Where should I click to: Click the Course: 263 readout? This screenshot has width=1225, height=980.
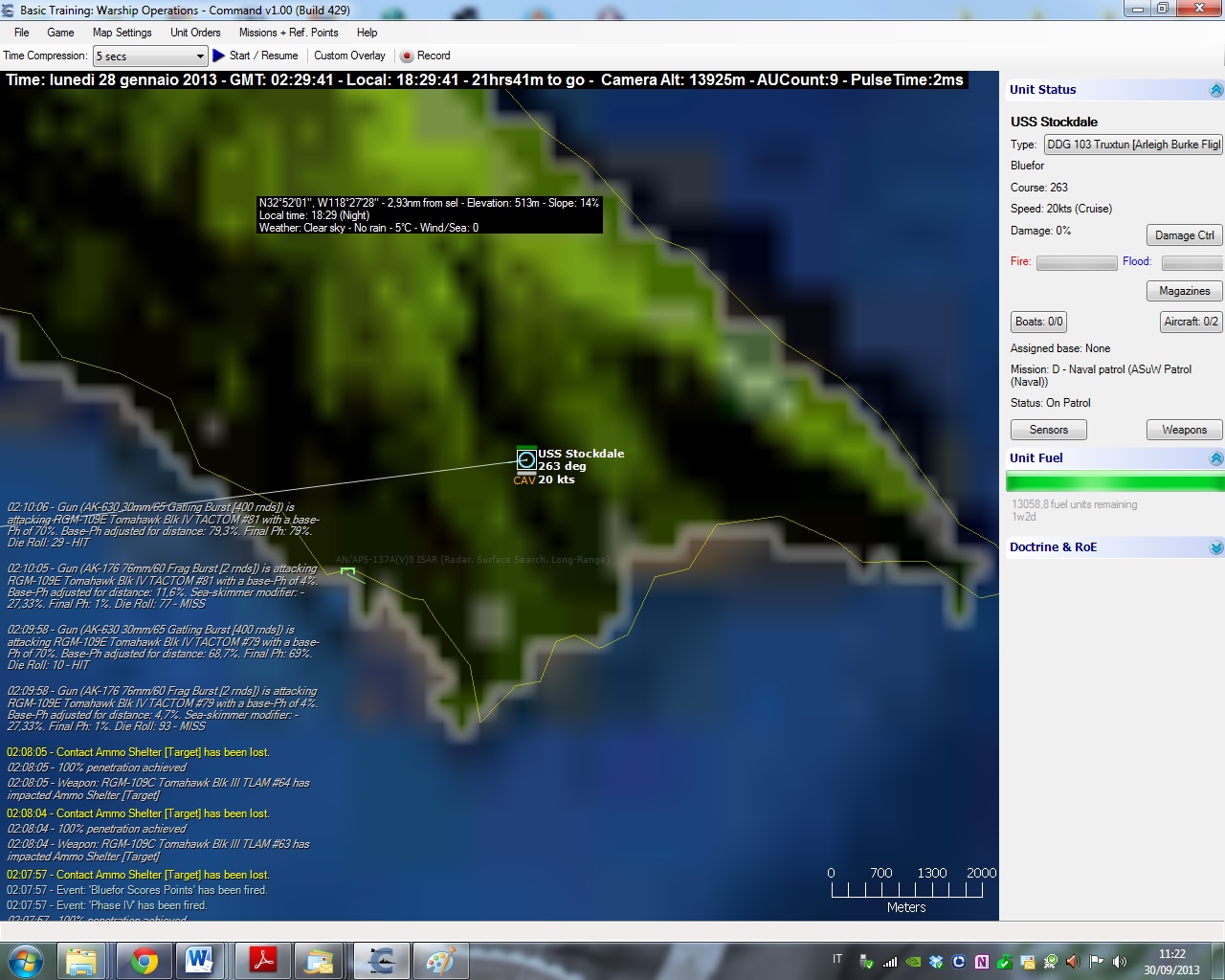pyautogui.click(x=1039, y=188)
